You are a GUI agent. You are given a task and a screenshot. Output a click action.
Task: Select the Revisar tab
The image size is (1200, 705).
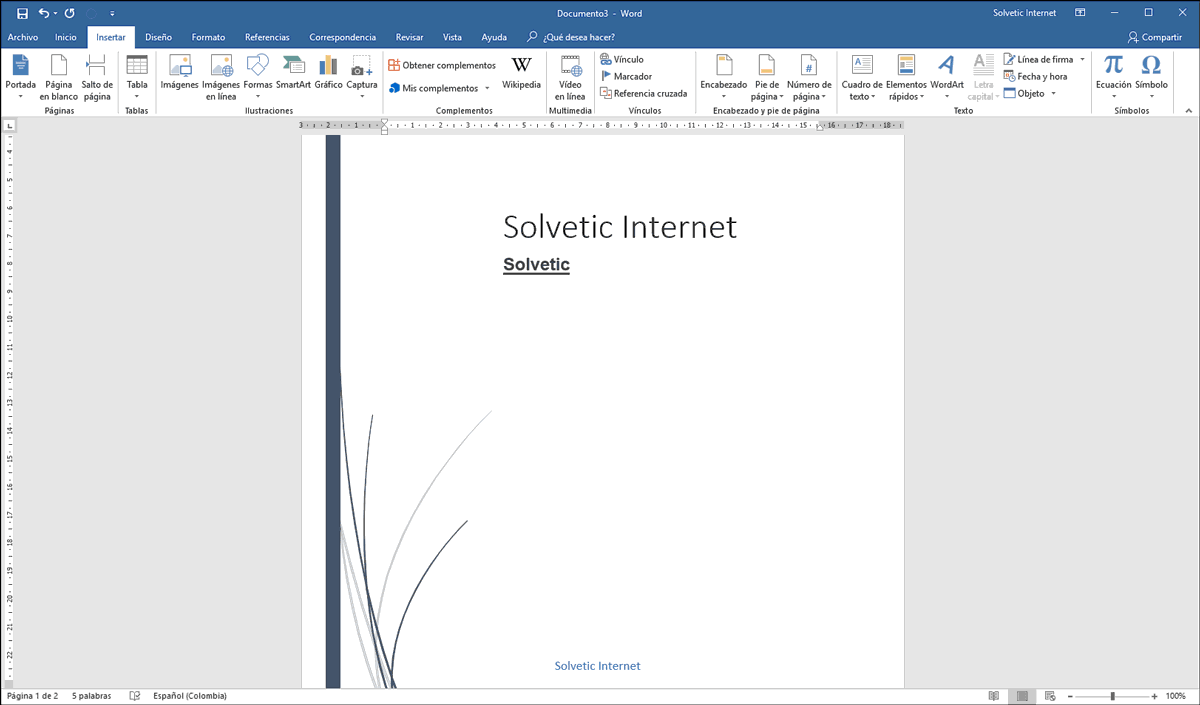point(409,37)
